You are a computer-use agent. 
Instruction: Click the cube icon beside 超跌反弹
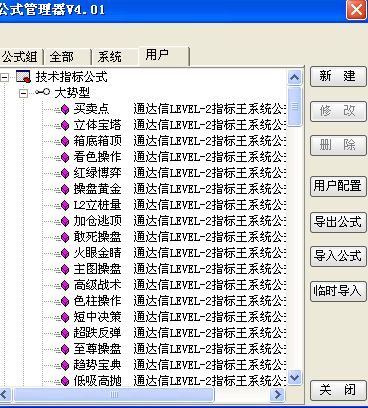point(65,333)
